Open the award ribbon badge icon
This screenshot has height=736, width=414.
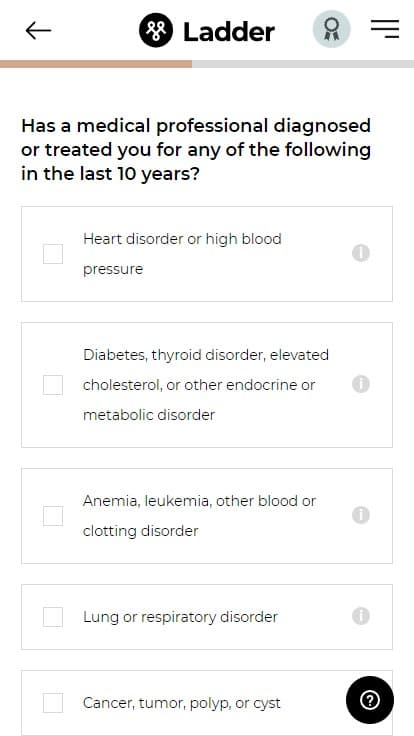coord(332,29)
